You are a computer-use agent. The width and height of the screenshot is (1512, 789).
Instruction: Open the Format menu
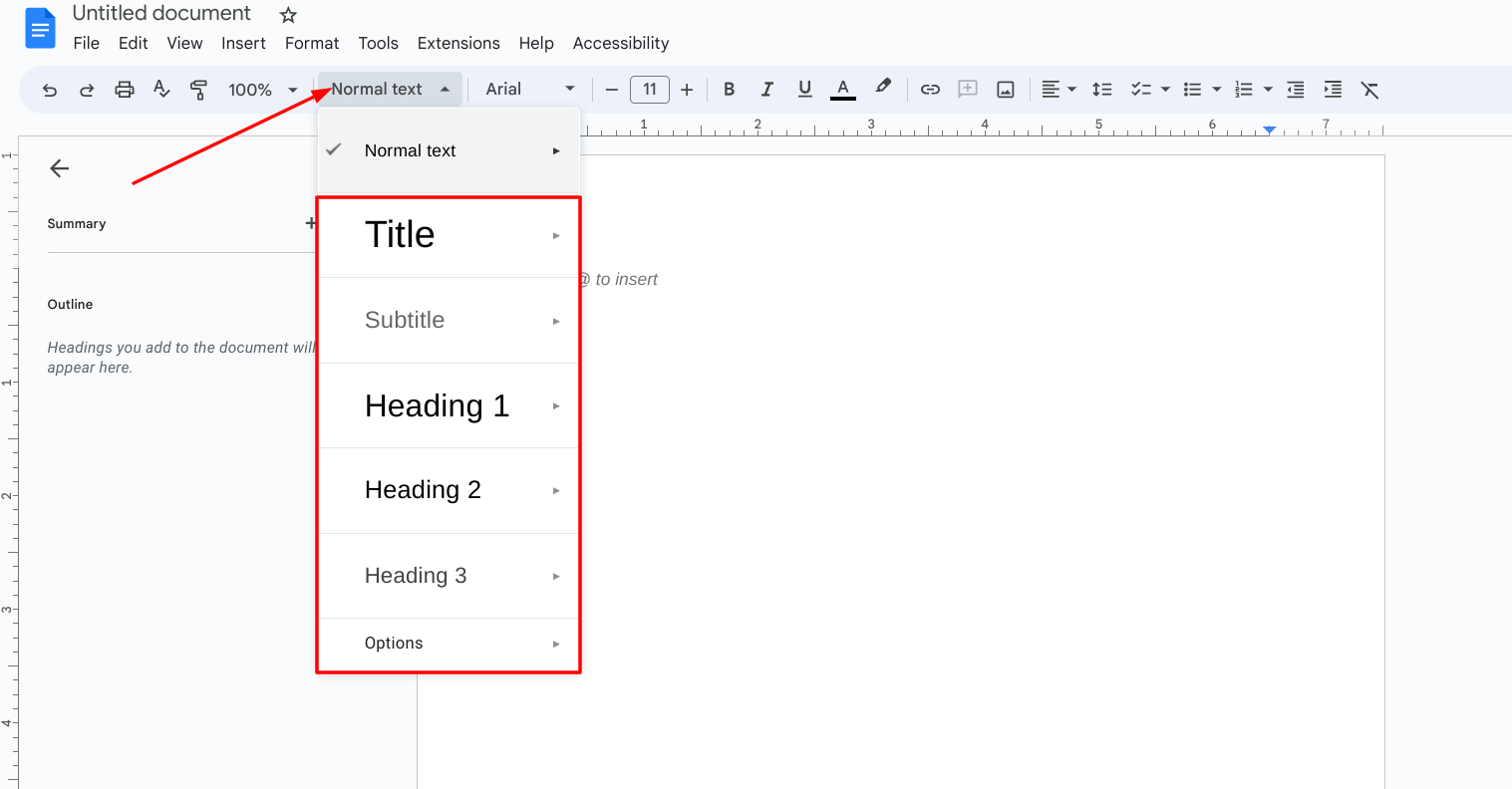tap(312, 43)
